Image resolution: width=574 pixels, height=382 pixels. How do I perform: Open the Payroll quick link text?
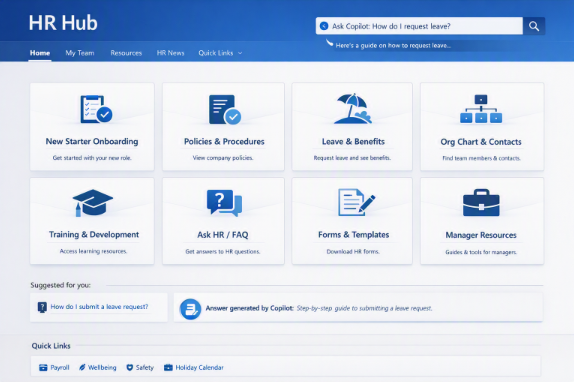(60, 367)
